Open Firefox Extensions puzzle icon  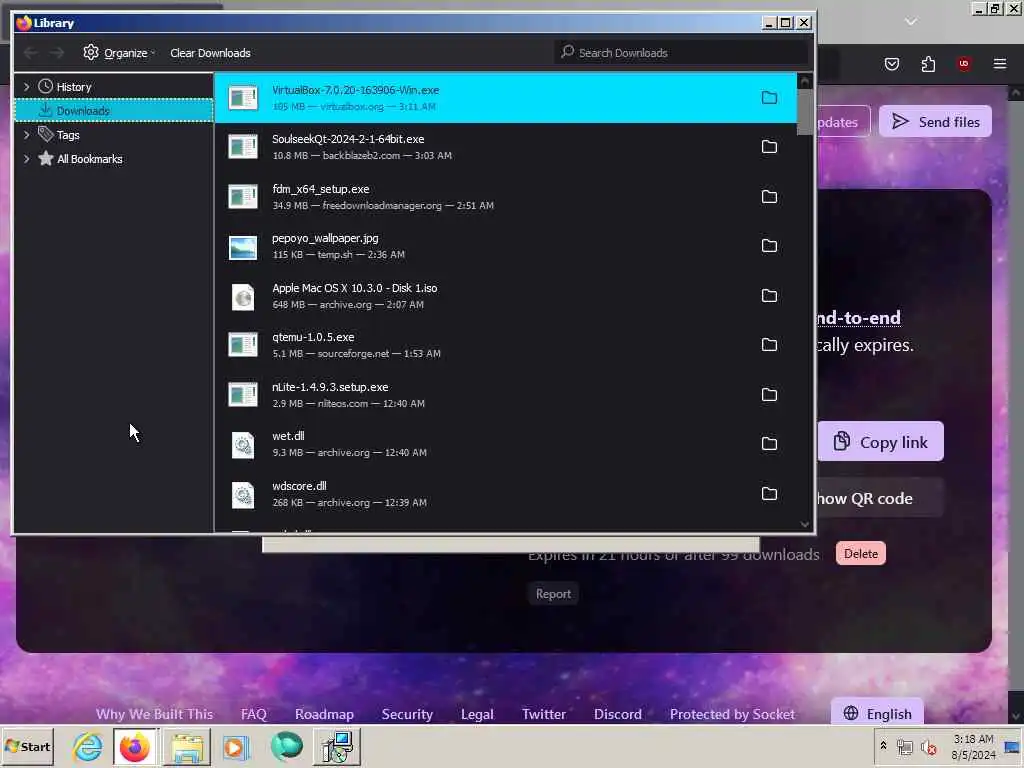[x=928, y=64]
